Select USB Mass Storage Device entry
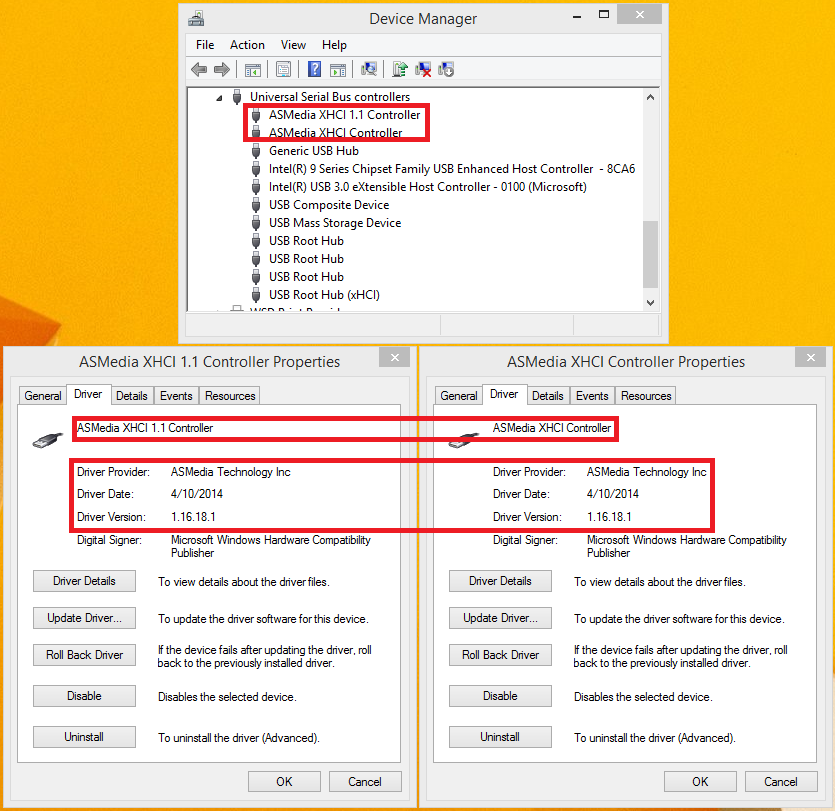The height and width of the screenshot is (811, 835). tap(335, 223)
